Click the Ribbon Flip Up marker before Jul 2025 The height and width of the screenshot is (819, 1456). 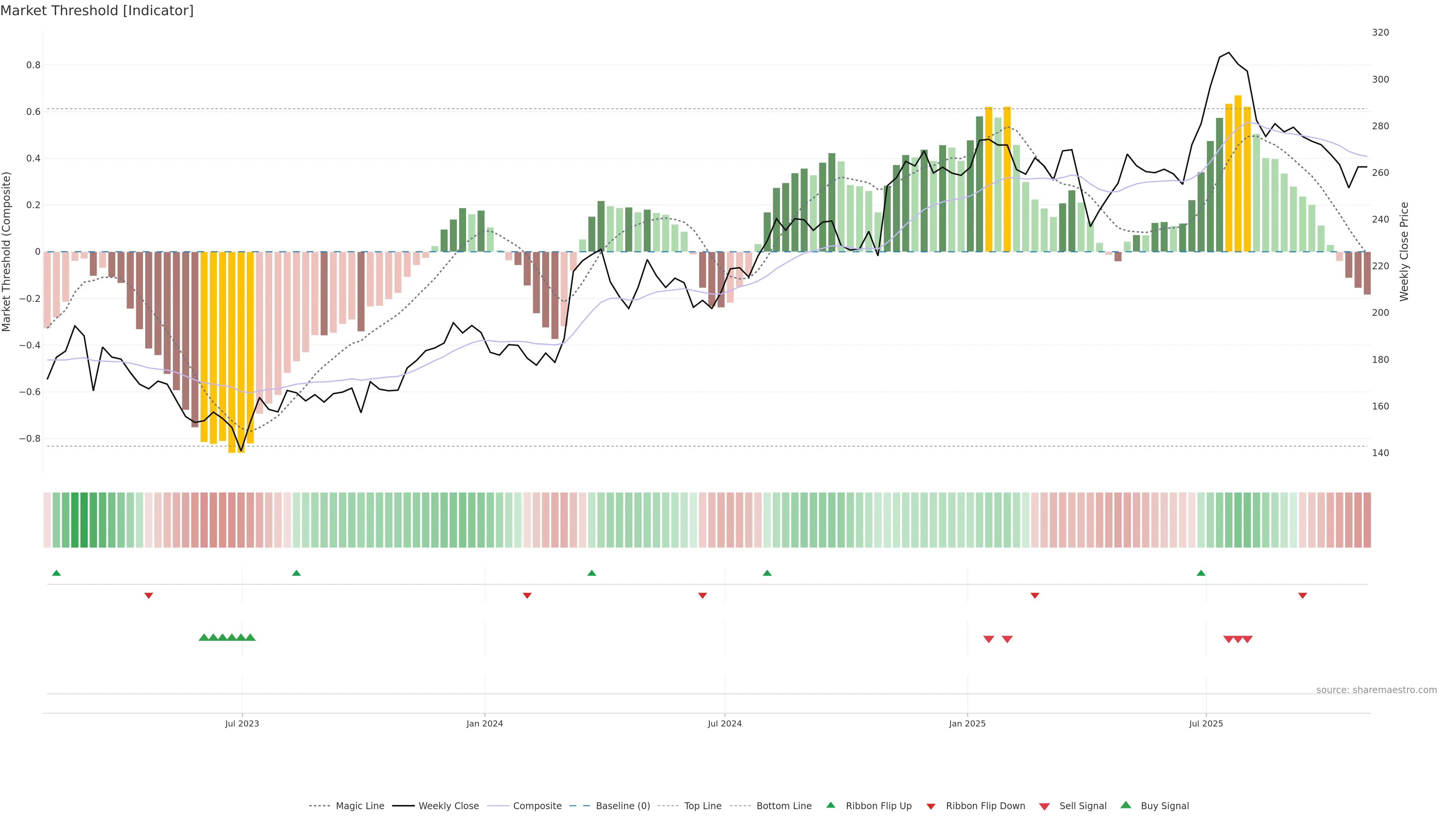1201,573
